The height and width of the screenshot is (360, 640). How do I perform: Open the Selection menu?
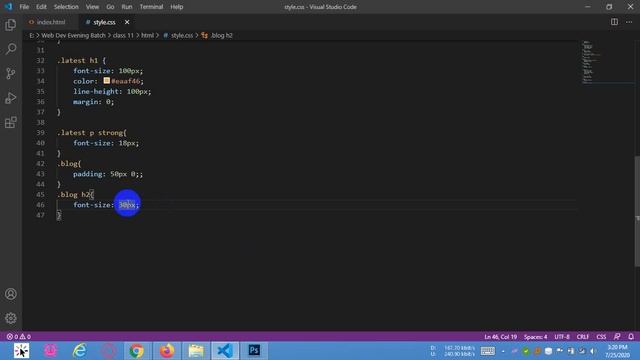coord(66,7)
